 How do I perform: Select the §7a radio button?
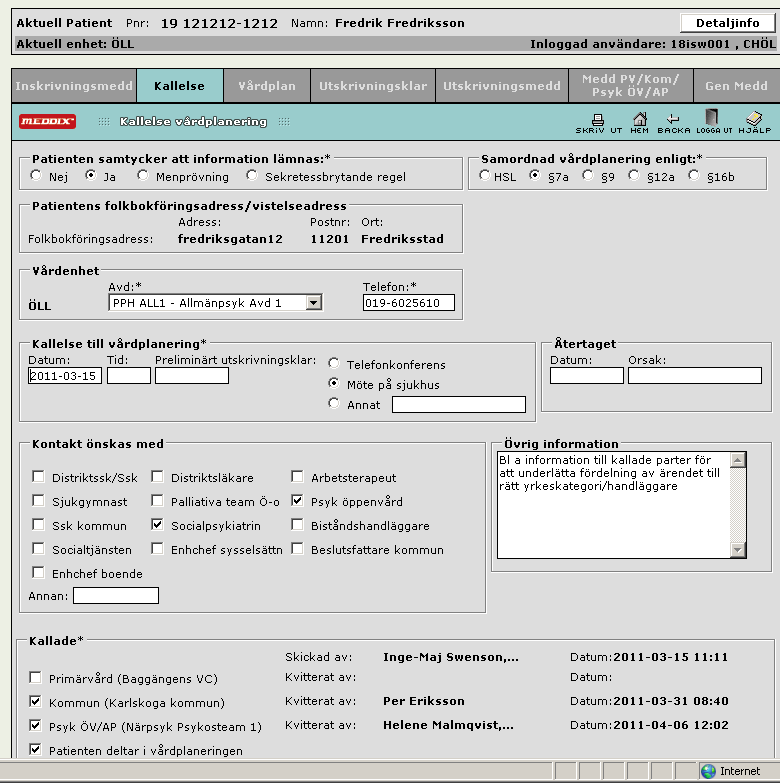(x=535, y=175)
